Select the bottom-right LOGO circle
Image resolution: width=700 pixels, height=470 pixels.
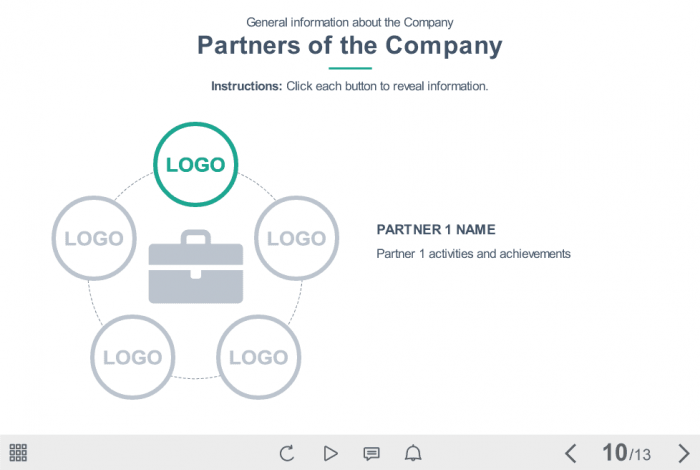click(258, 357)
